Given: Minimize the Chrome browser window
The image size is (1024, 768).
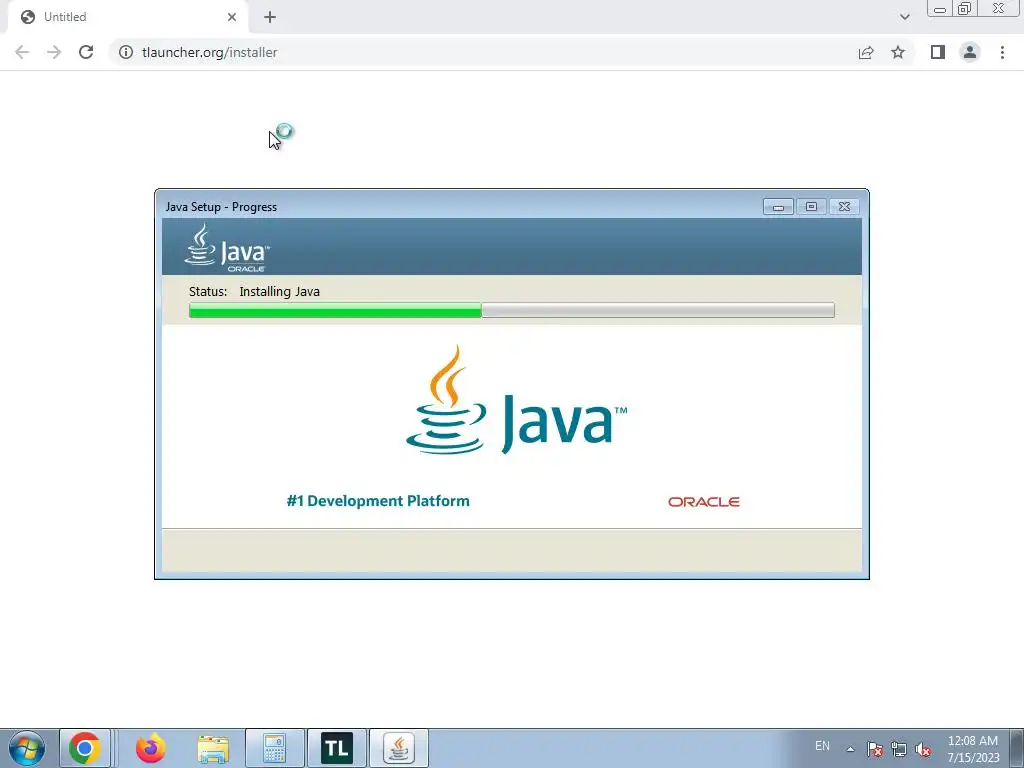Looking at the screenshot, I should [x=940, y=8].
